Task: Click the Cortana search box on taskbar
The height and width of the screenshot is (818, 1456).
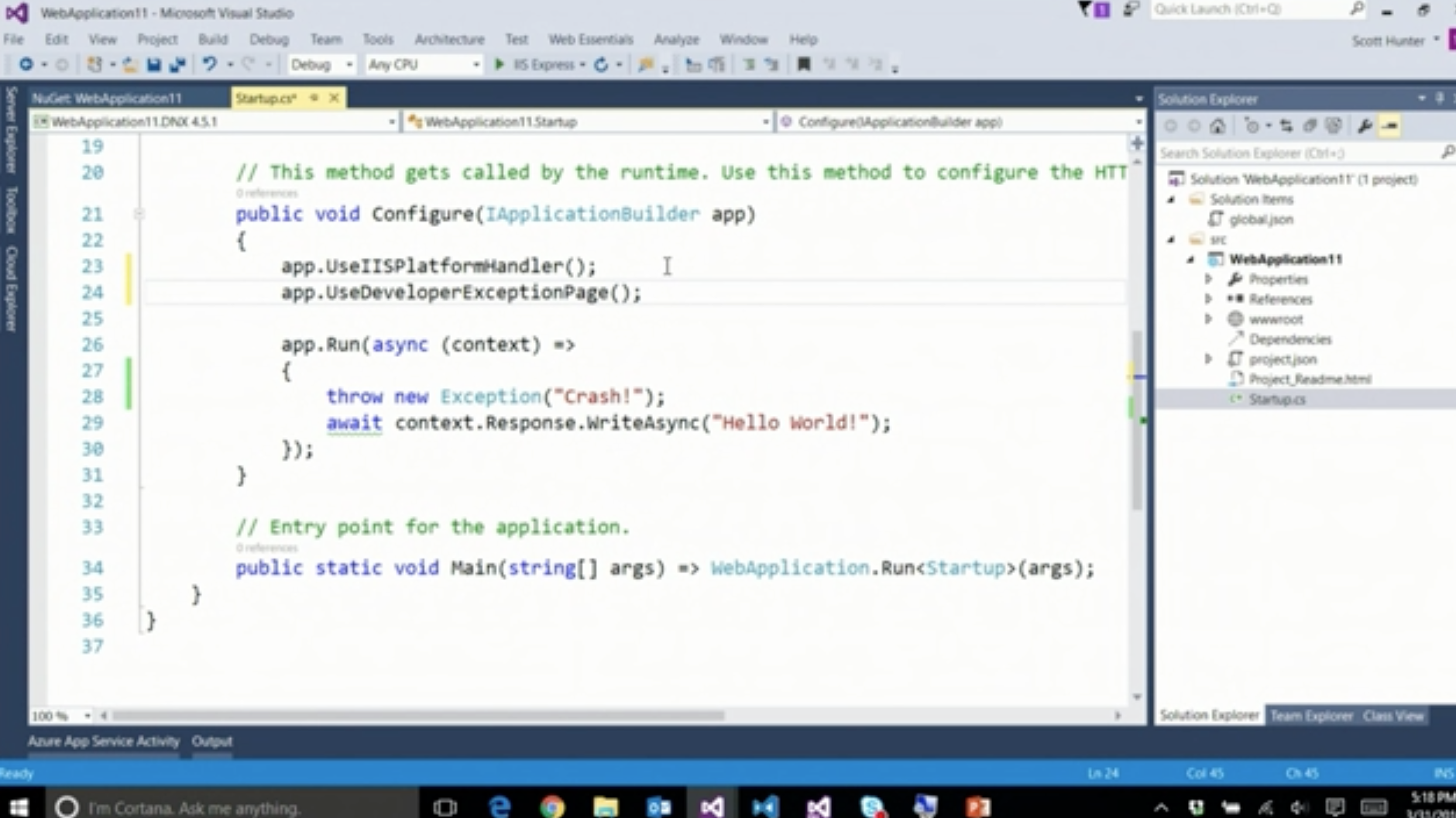Action: click(x=232, y=806)
